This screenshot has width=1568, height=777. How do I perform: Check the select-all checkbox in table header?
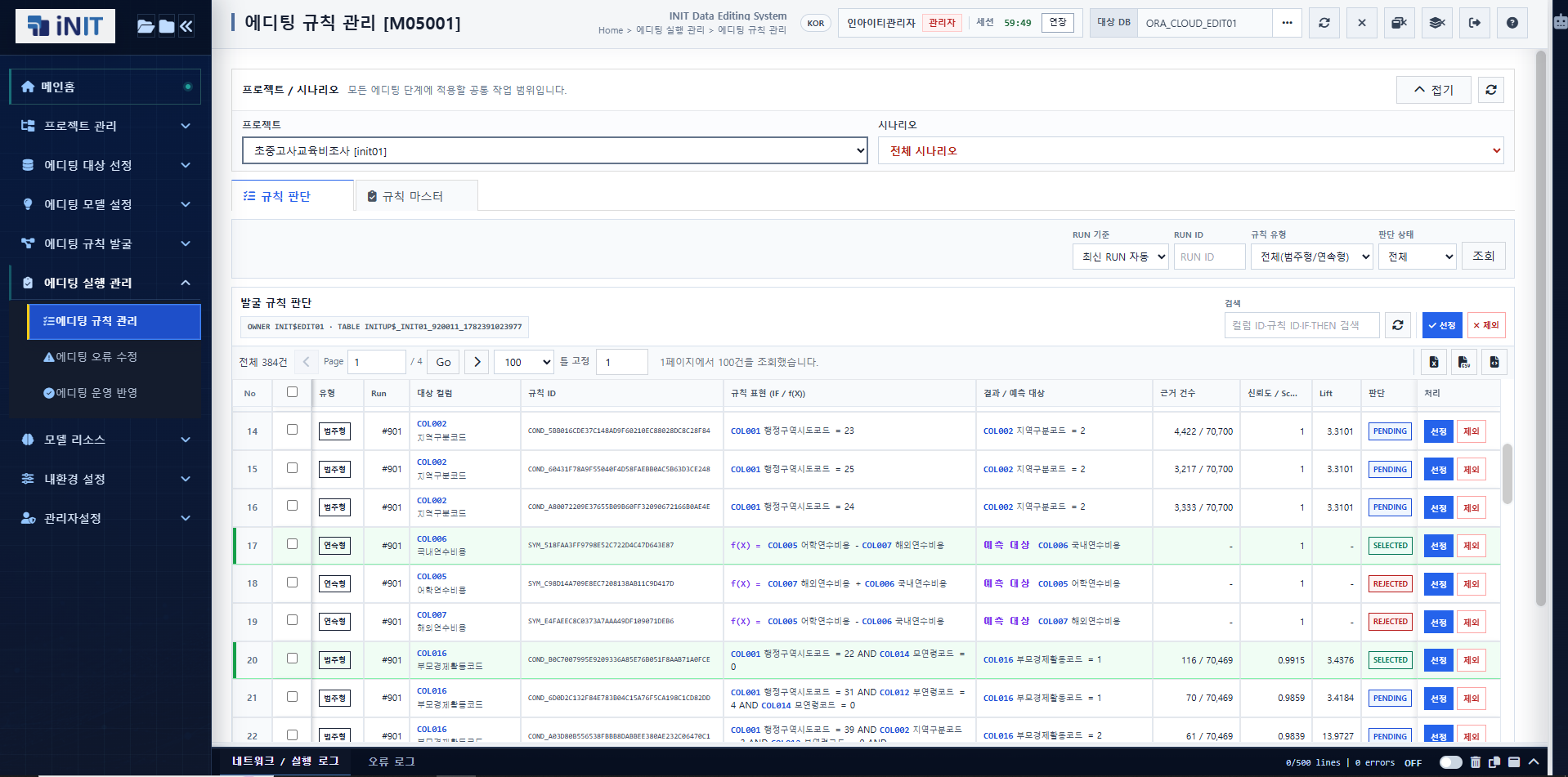pyautogui.click(x=292, y=392)
